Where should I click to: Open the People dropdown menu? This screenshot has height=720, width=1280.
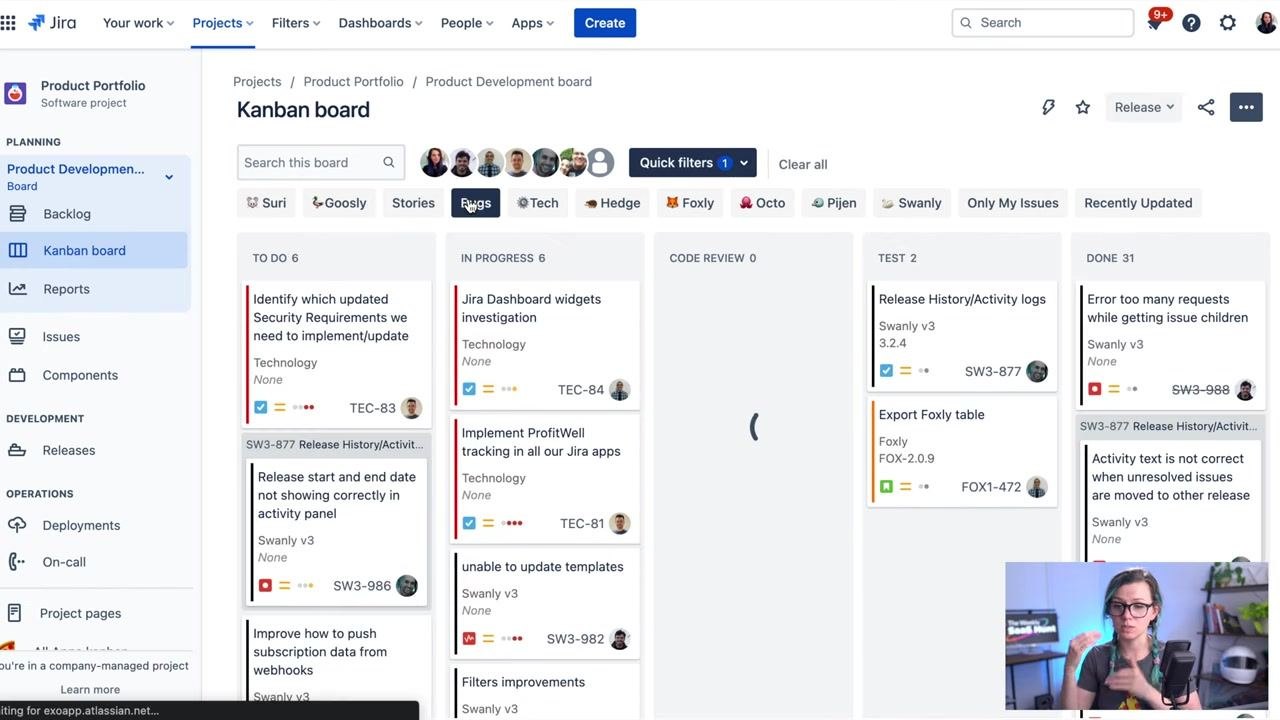[x=467, y=23]
